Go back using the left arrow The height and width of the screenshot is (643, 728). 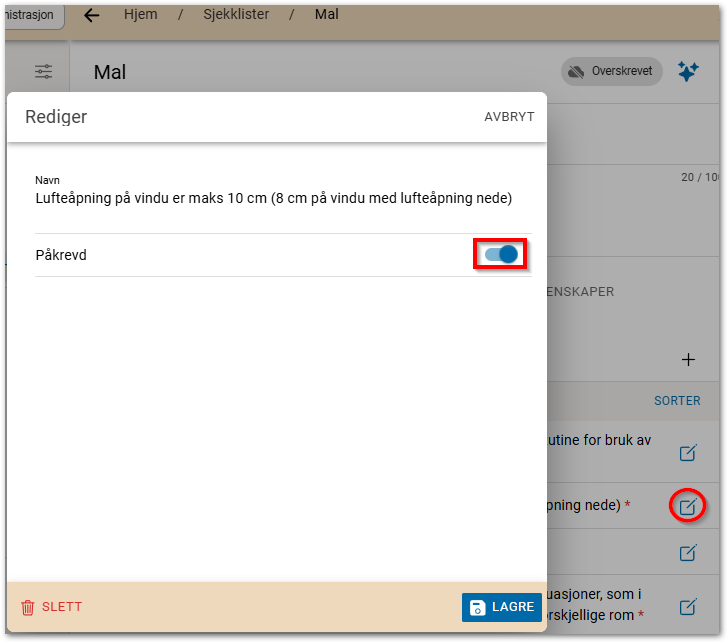pyautogui.click(x=92, y=15)
